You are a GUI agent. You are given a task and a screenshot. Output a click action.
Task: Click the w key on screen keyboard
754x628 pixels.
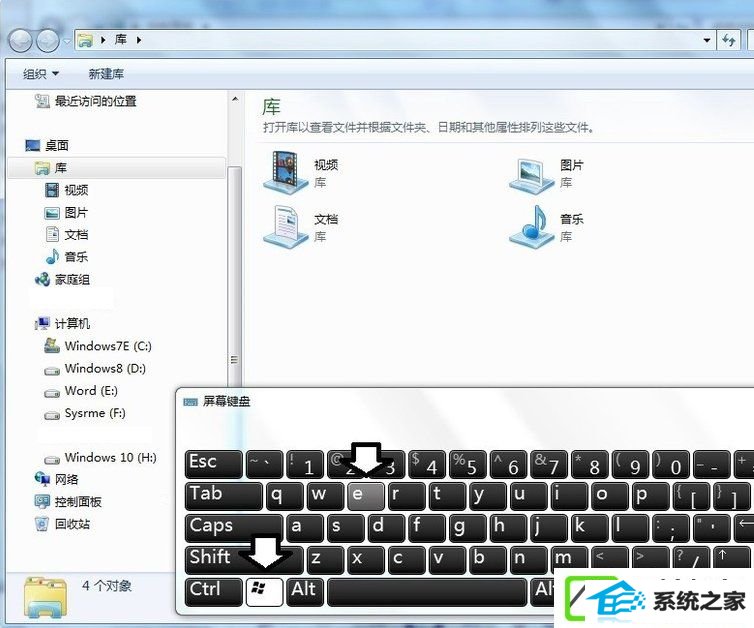click(x=326, y=496)
